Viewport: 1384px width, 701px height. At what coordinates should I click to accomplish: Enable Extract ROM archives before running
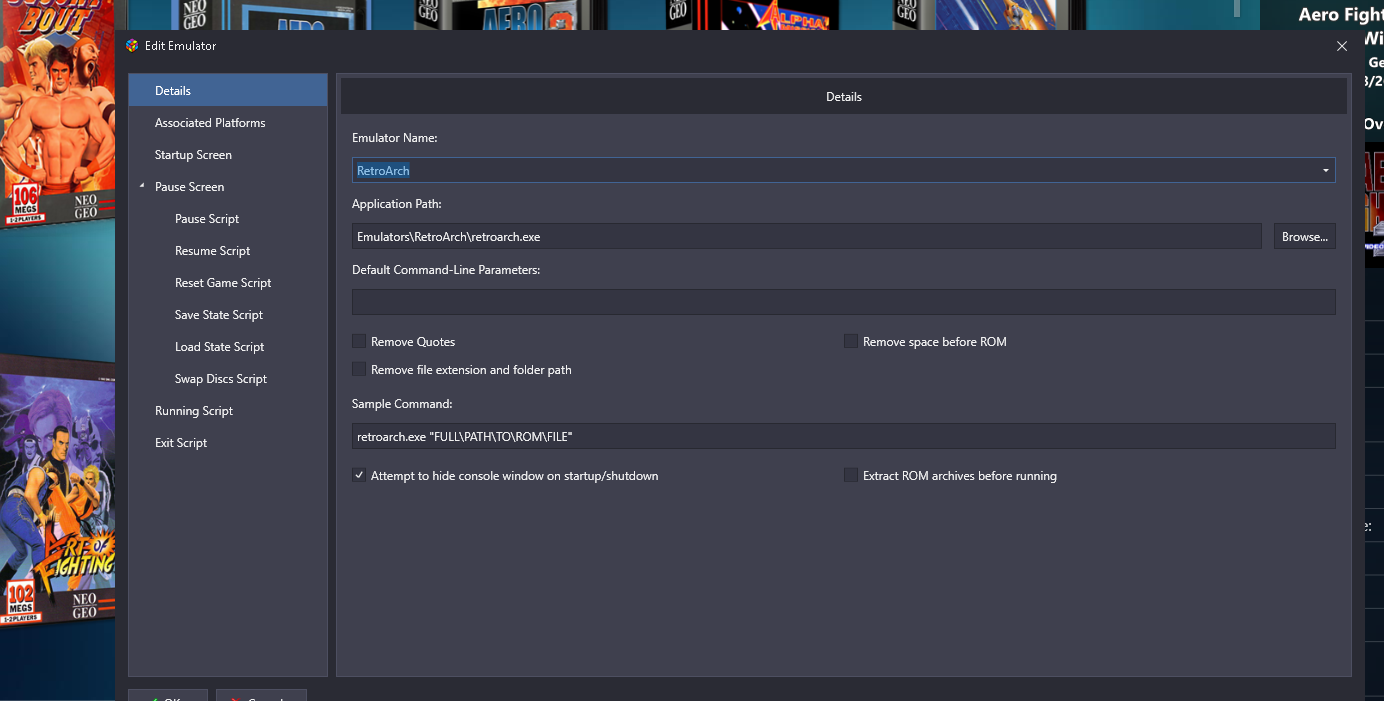[851, 475]
